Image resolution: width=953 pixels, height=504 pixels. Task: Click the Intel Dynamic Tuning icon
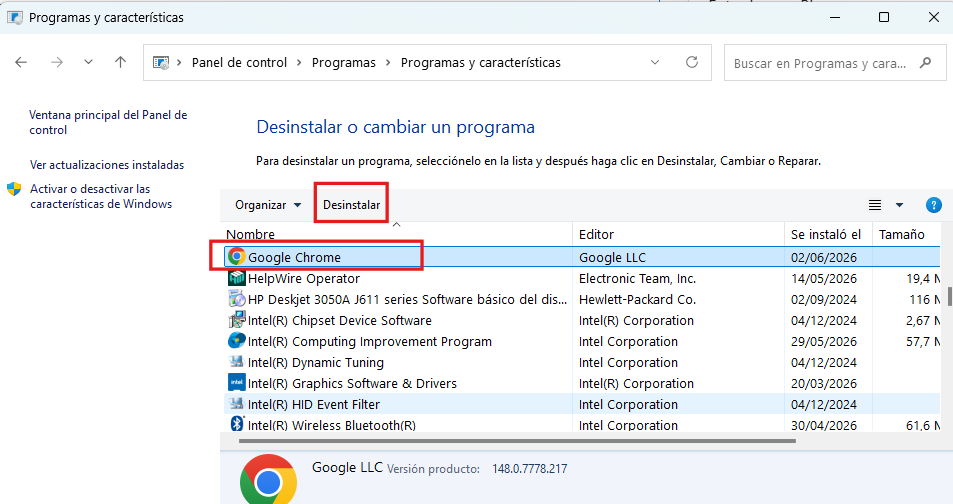point(236,361)
